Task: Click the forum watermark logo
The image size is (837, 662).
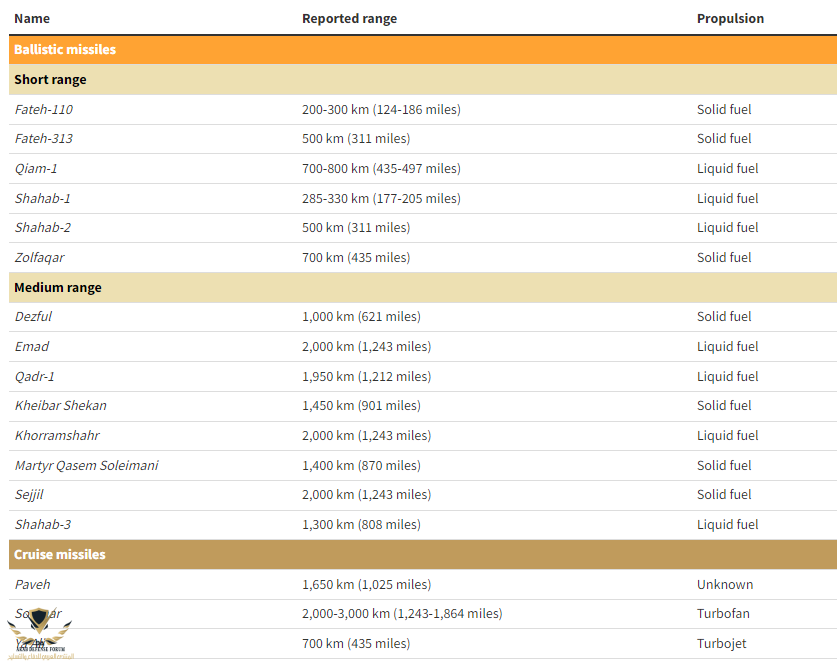Action: pyautogui.click(x=38, y=636)
